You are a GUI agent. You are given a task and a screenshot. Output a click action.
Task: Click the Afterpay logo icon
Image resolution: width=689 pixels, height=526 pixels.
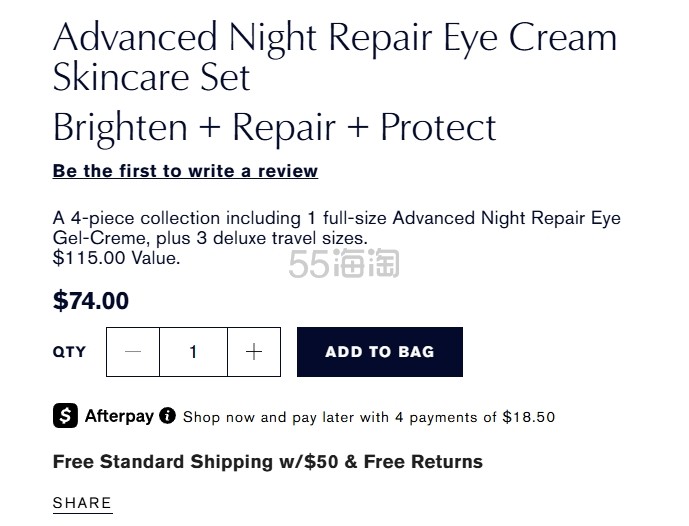(65, 416)
